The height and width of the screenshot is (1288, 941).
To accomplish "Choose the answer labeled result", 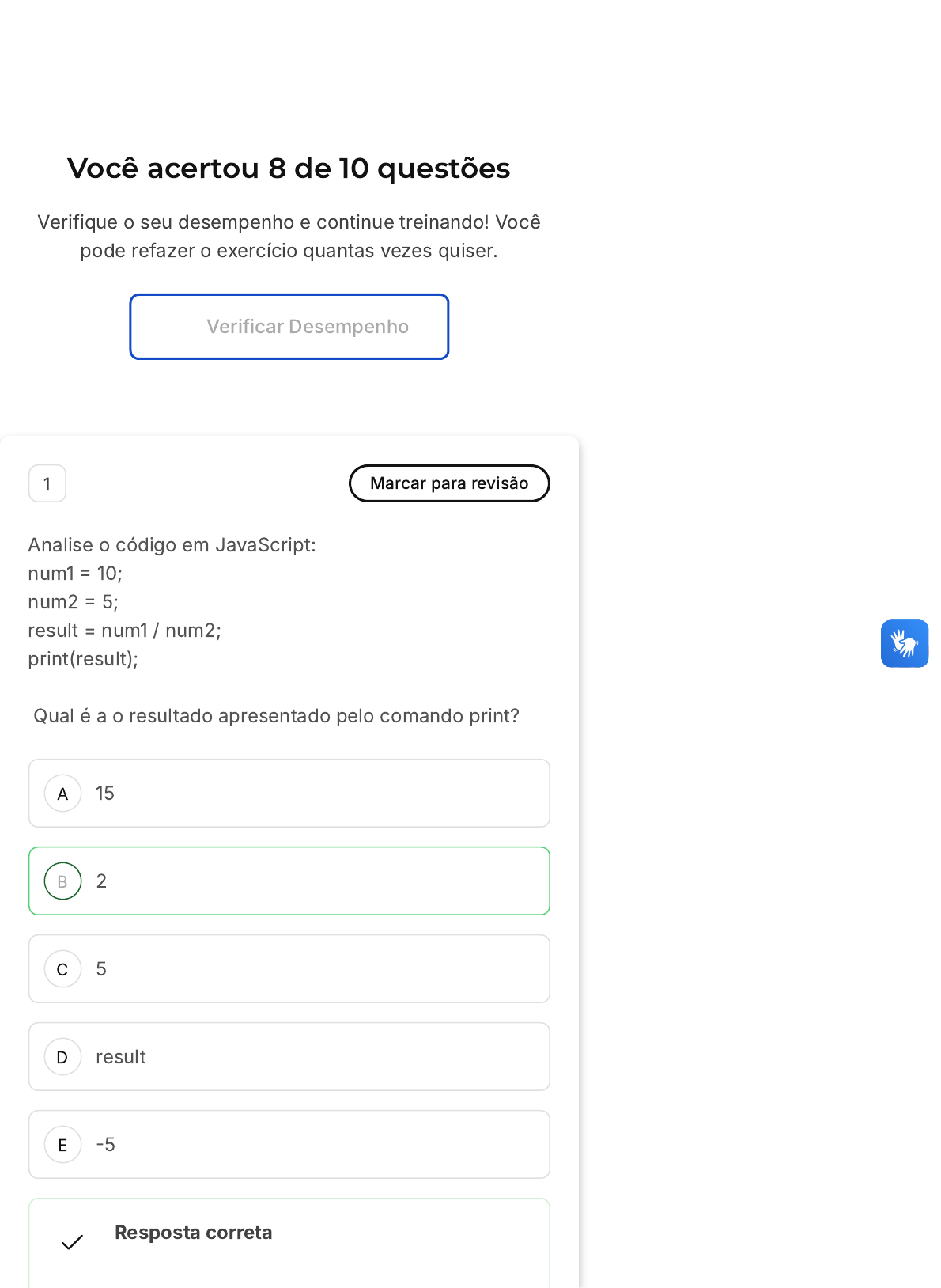I will pos(289,1057).
